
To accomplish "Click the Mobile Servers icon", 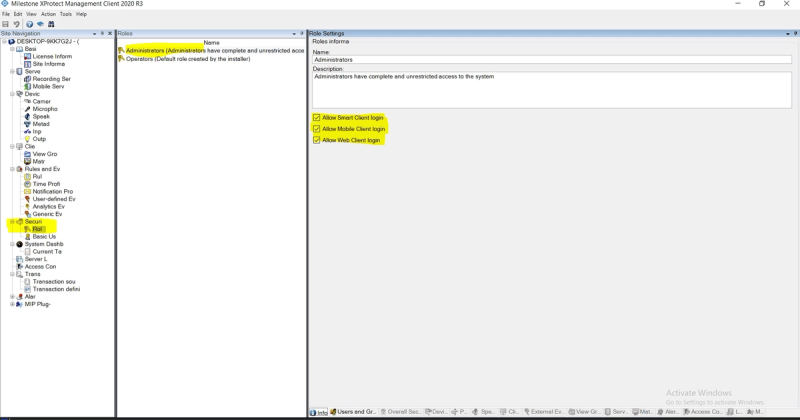I will (x=28, y=87).
